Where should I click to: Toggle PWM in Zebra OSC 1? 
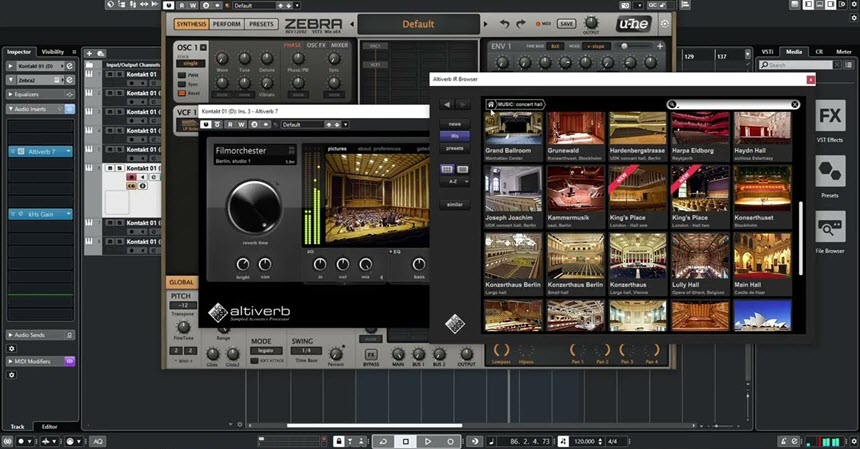(182, 75)
